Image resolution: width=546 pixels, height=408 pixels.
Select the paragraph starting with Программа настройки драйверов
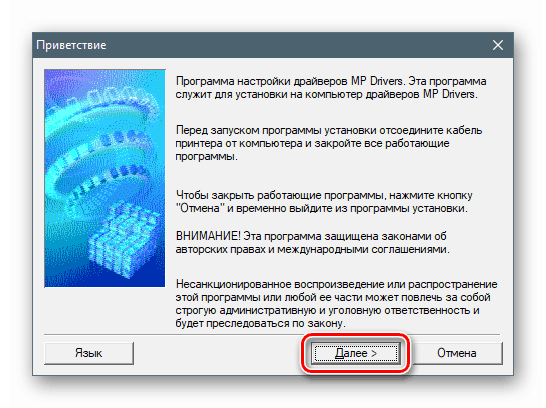pyautogui.click(x=331, y=88)
